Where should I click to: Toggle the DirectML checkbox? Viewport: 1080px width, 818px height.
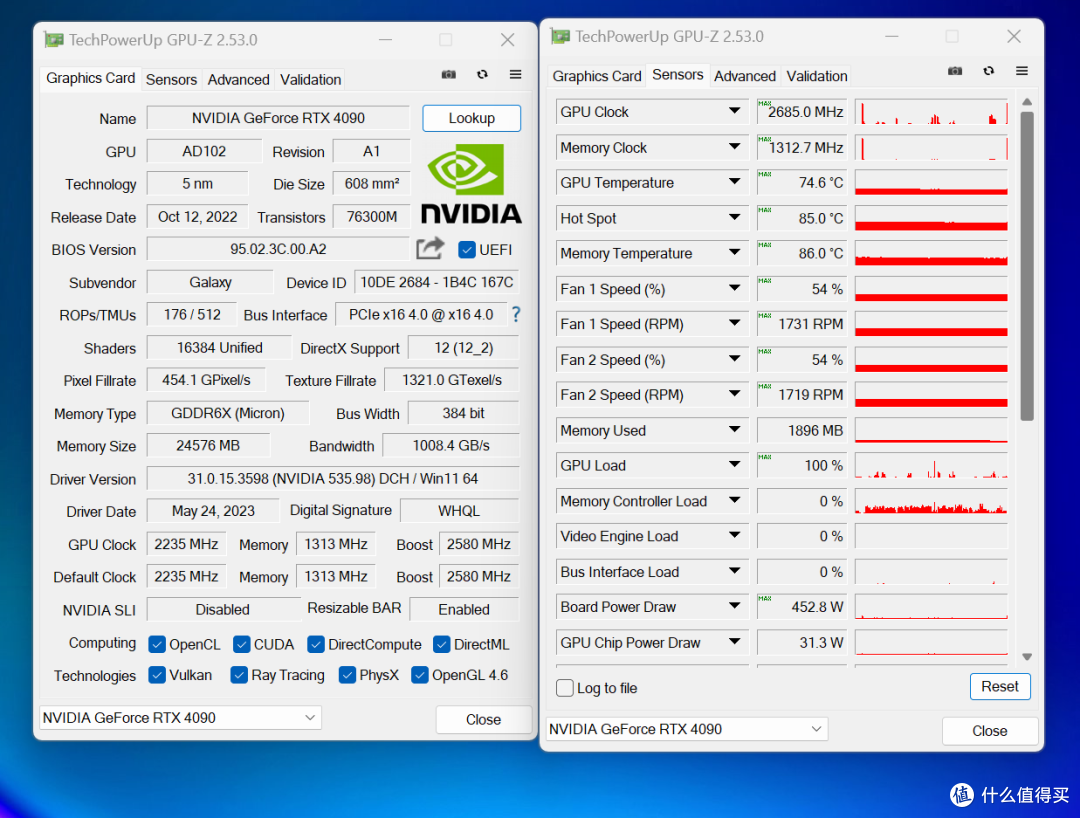441,644
